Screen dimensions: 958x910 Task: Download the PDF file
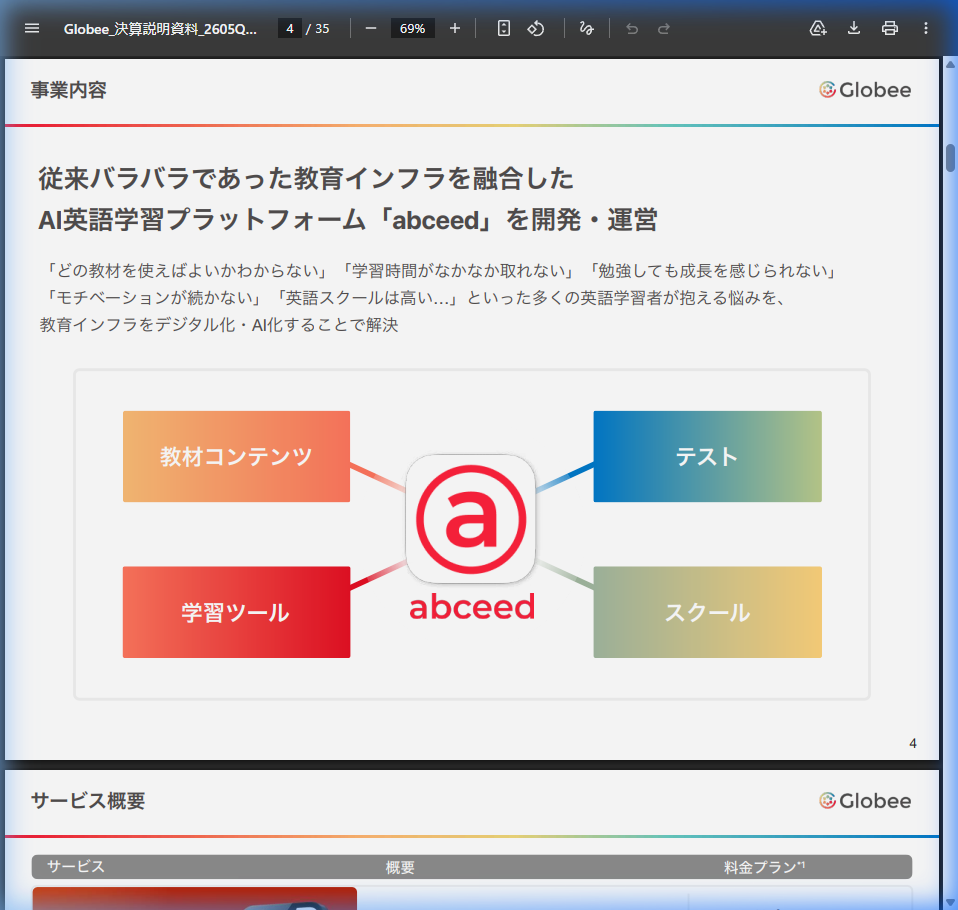pos(854,28)
